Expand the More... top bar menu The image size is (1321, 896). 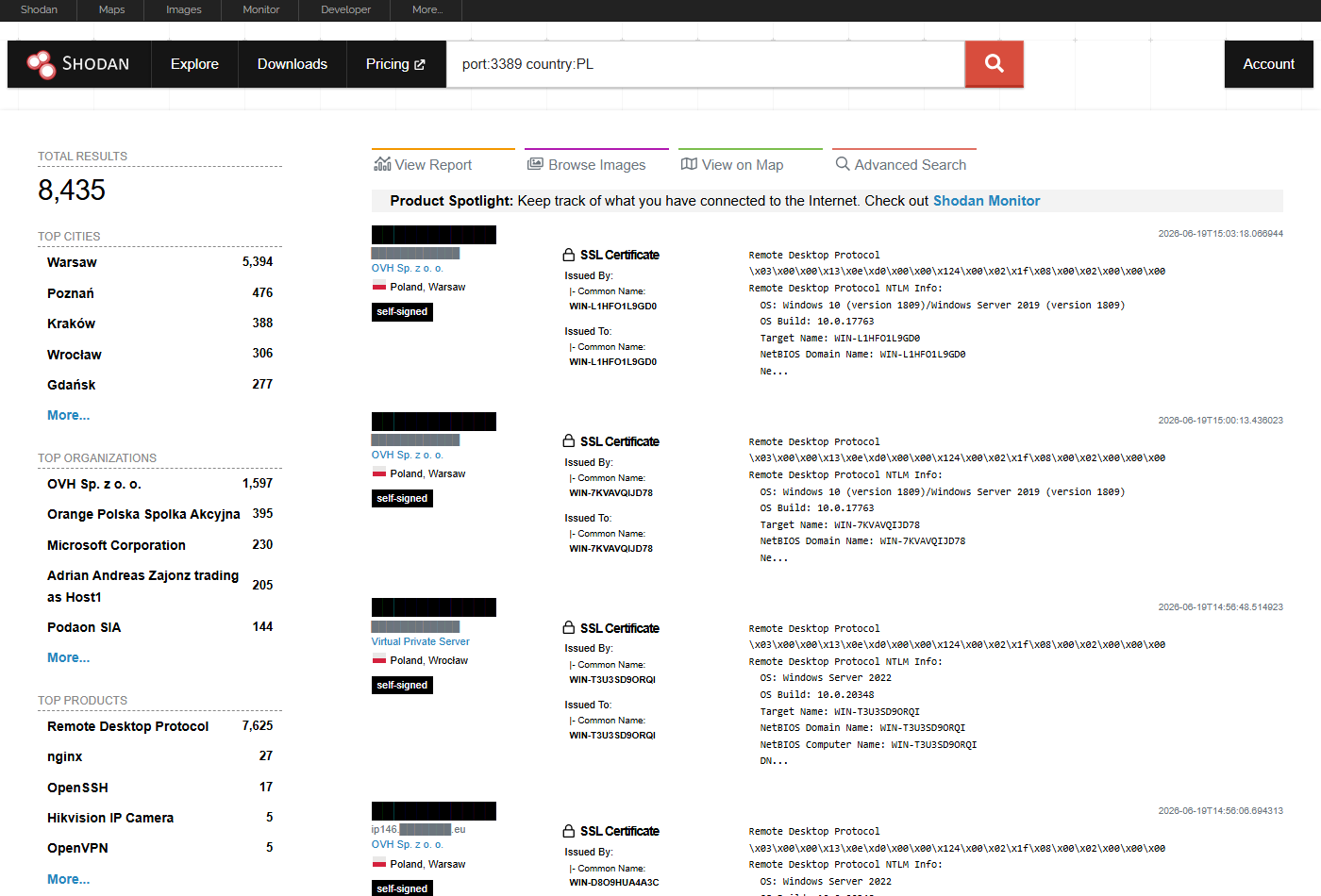point(427,9)
